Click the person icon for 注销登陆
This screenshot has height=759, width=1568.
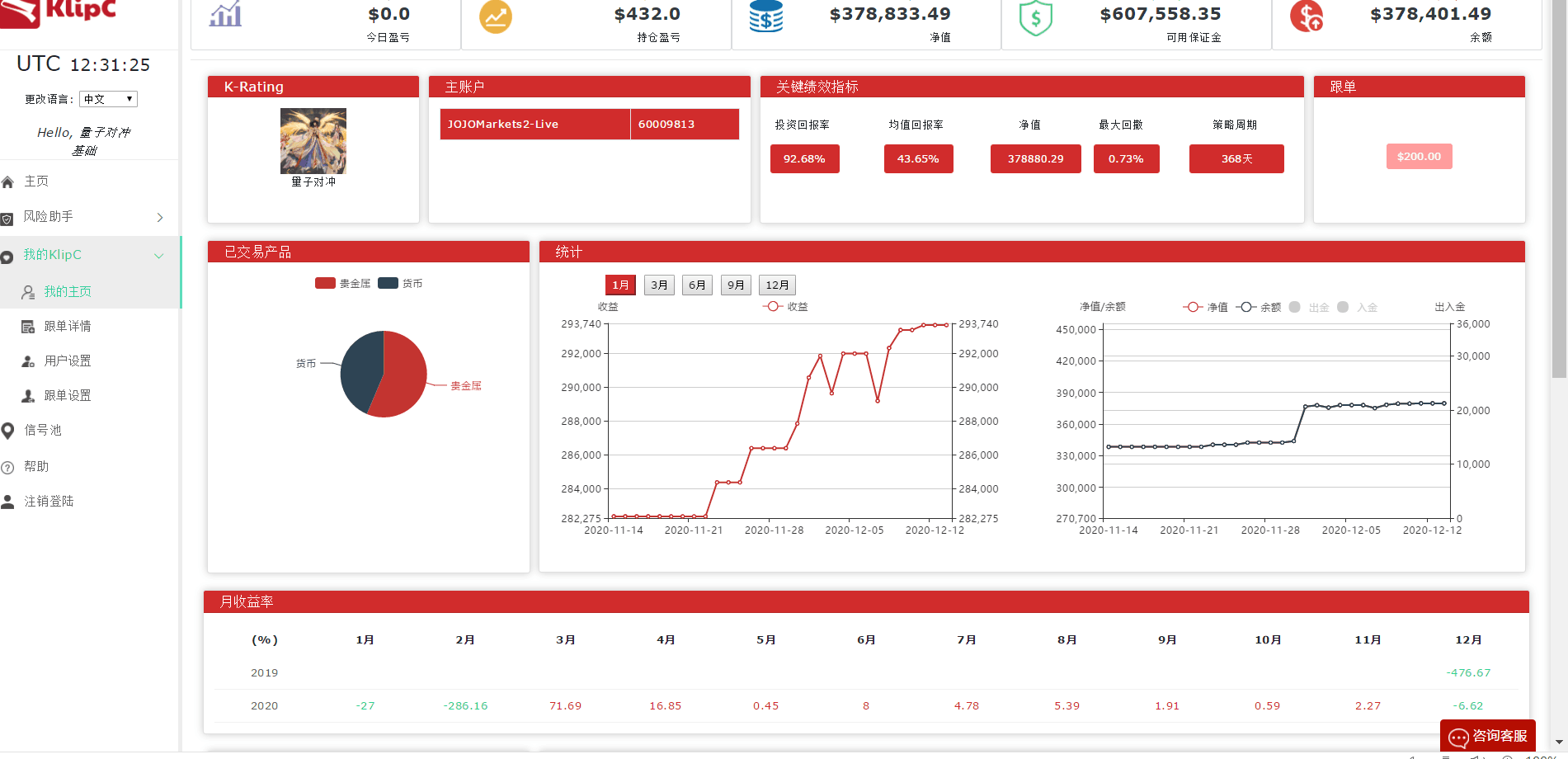coord(7,502)
